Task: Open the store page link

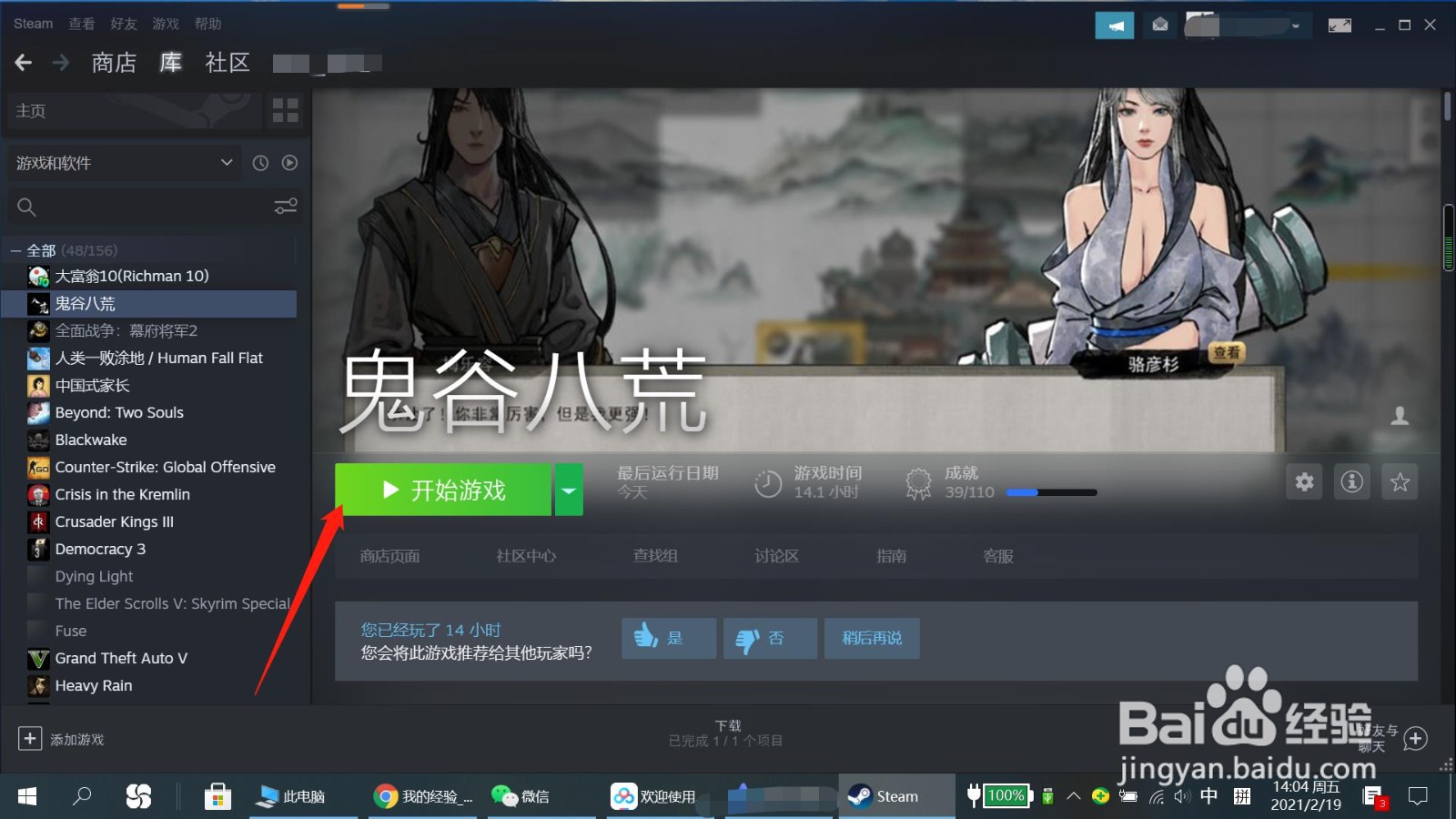Action: pyautogui.click(x=389, y=556)
